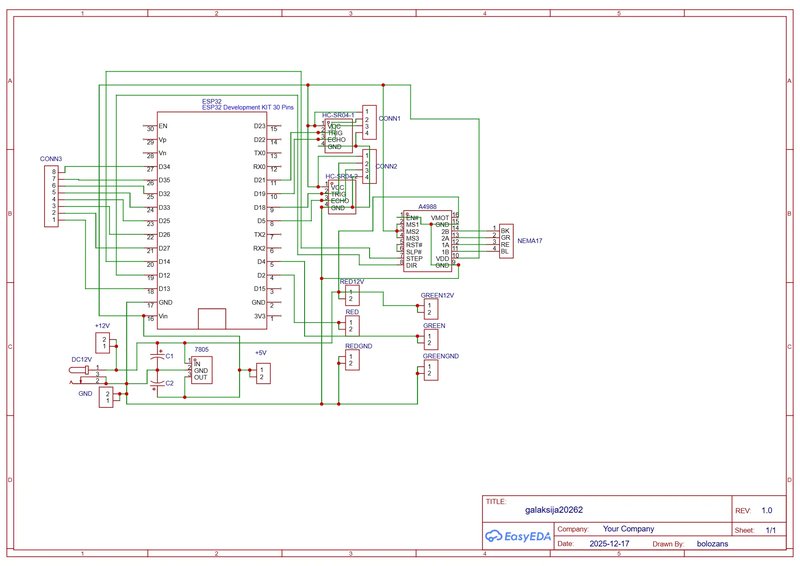Click the EN pin on ESP32

(163, 126)
